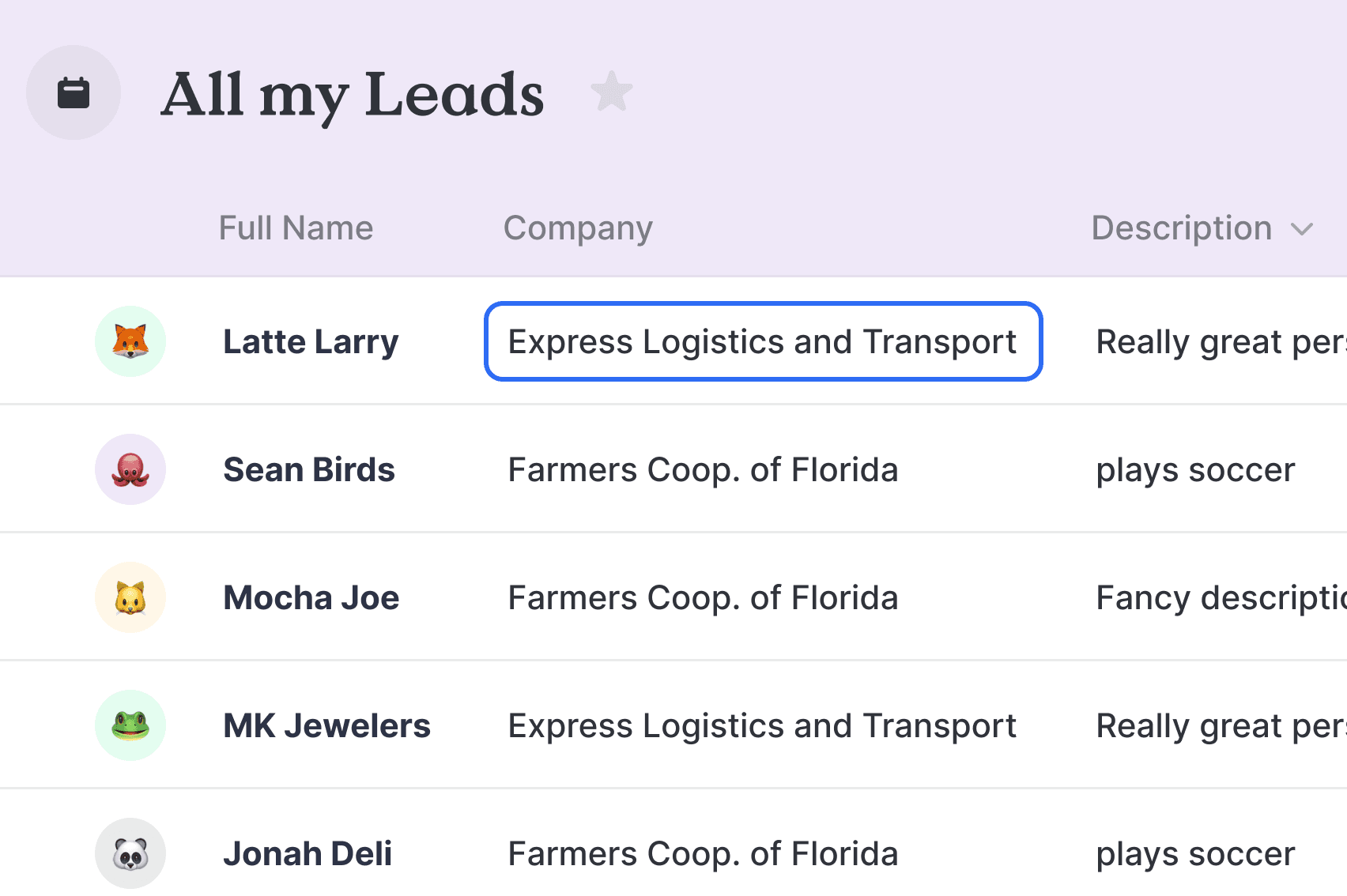This screenshot has width=1347, height=896.
Task: Click Sean Birds' octopus avatar
Action: coord(130,469)
